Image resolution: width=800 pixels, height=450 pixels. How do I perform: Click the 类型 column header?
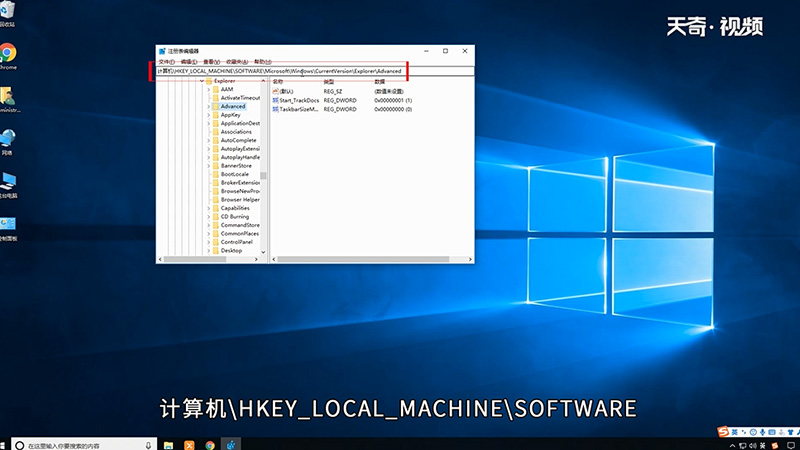[329, 82]
